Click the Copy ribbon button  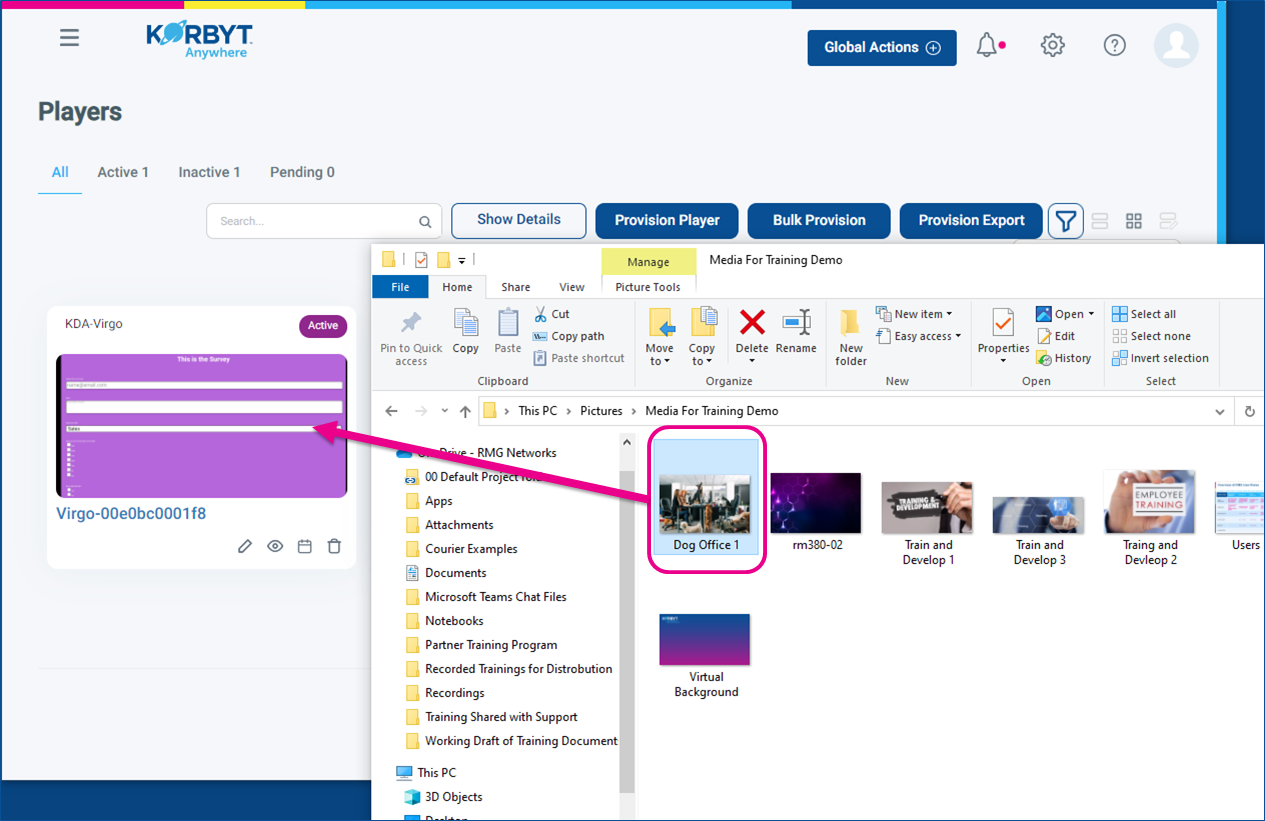pos(466,331)
